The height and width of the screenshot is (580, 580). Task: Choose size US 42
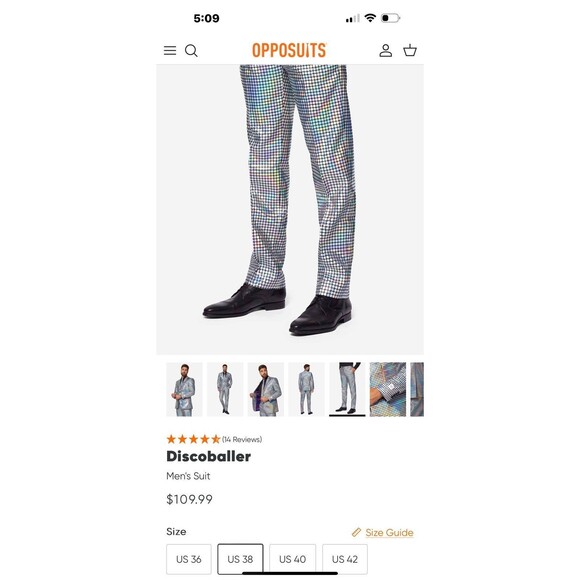[x=345, y=559]
